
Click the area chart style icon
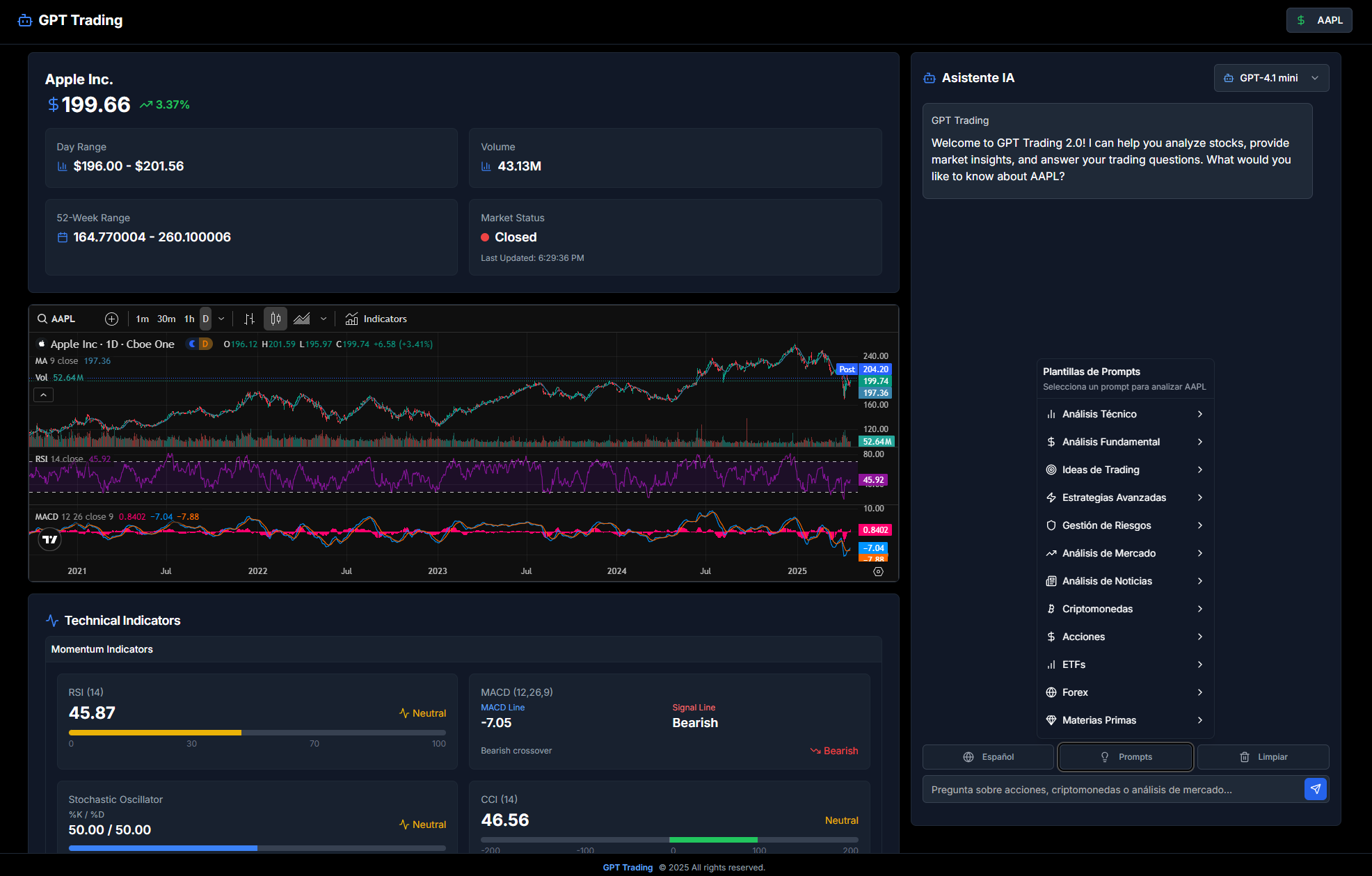click(302, 318)
